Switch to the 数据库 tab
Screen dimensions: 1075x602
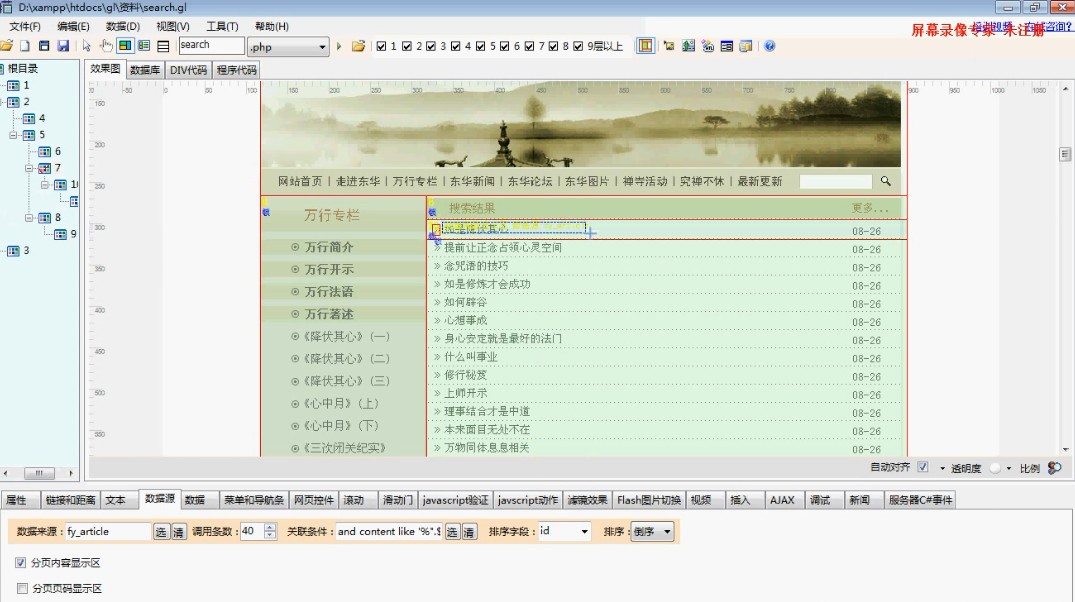pos(145,70)
